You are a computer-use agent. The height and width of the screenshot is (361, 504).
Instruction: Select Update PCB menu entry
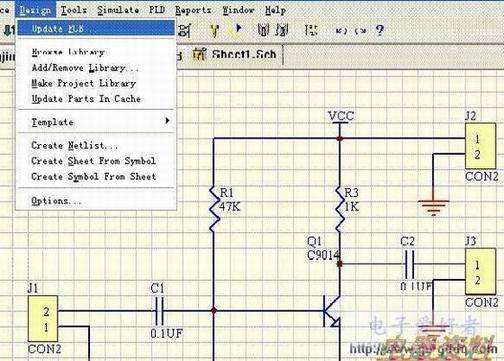96,28
